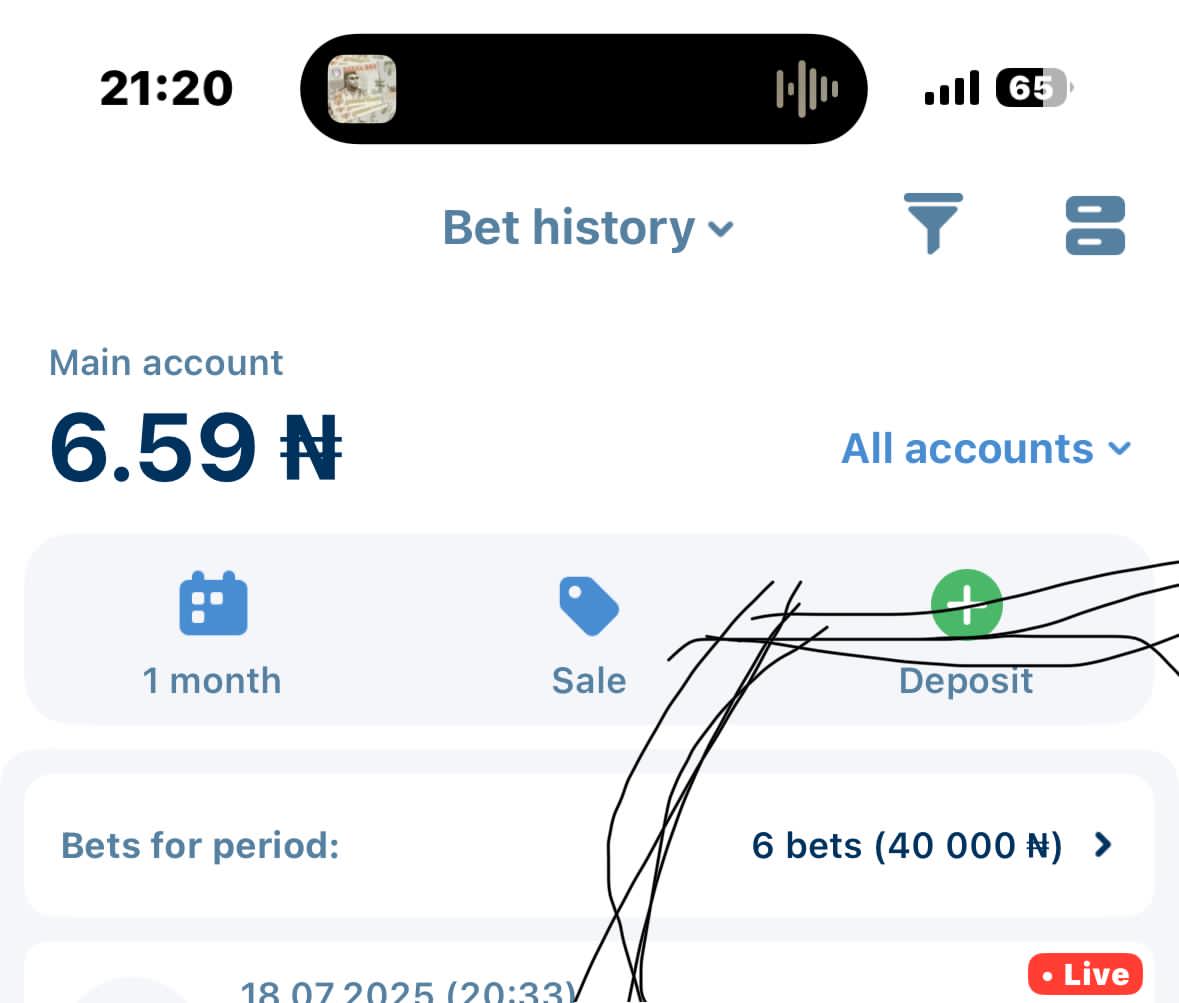Tap the Sale label
This screenshot has width=1179, height=1003.
tap(589, 681)
